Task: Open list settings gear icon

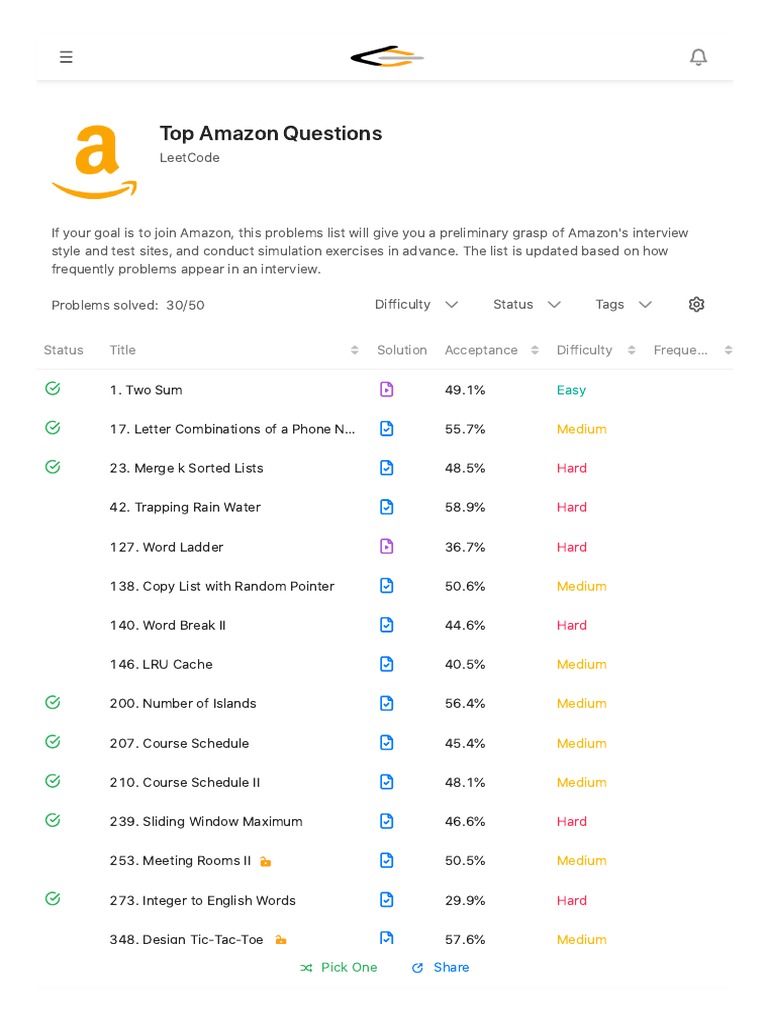Action: coord(696,304)
